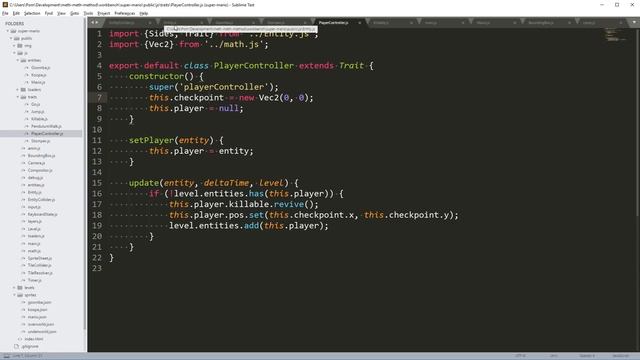Click line number 15 in gutter
This screenshot has width=640, height=360.
tap(97, 183)
